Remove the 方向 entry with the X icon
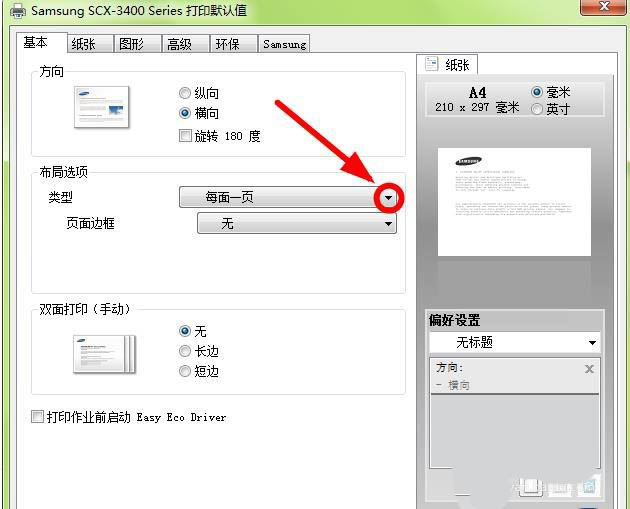The image size is (630, 509). tap(589, 369)
